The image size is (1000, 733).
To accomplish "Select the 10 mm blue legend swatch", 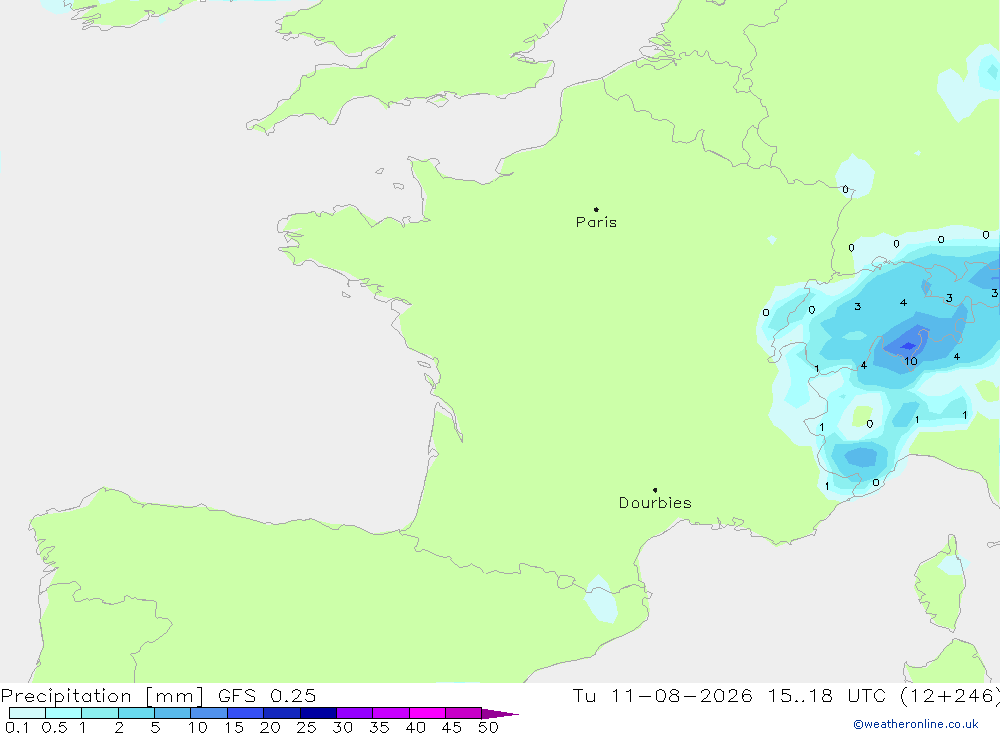I will coord(209,713).
